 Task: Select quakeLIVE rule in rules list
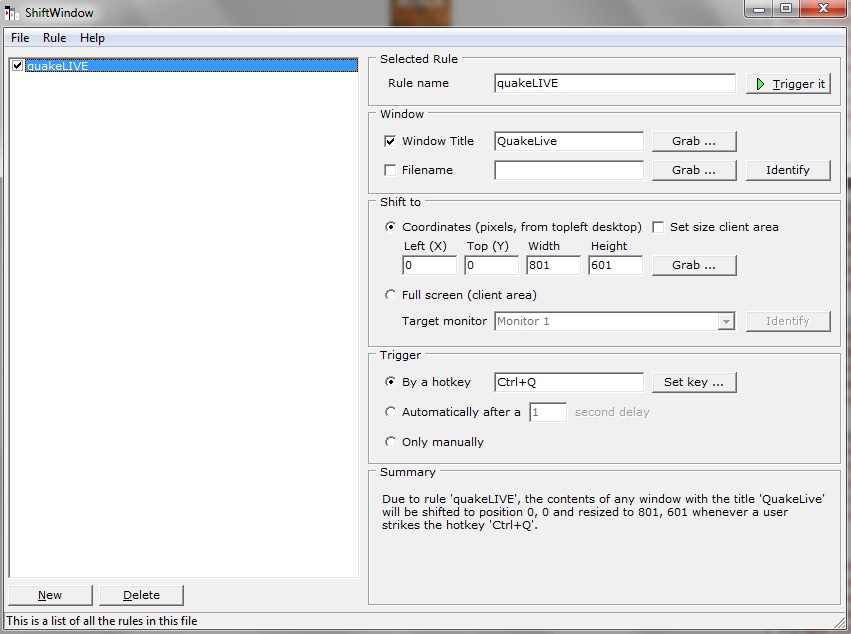click(191, 66)
